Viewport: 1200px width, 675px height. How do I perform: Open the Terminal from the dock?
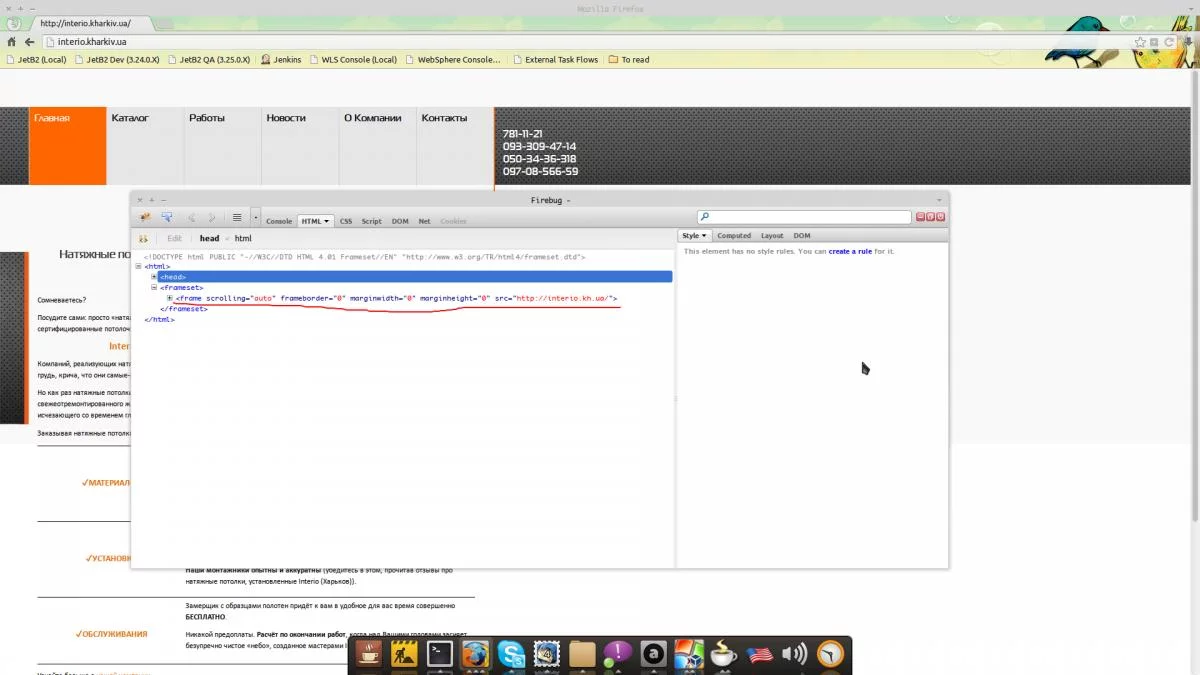point(440,655)
